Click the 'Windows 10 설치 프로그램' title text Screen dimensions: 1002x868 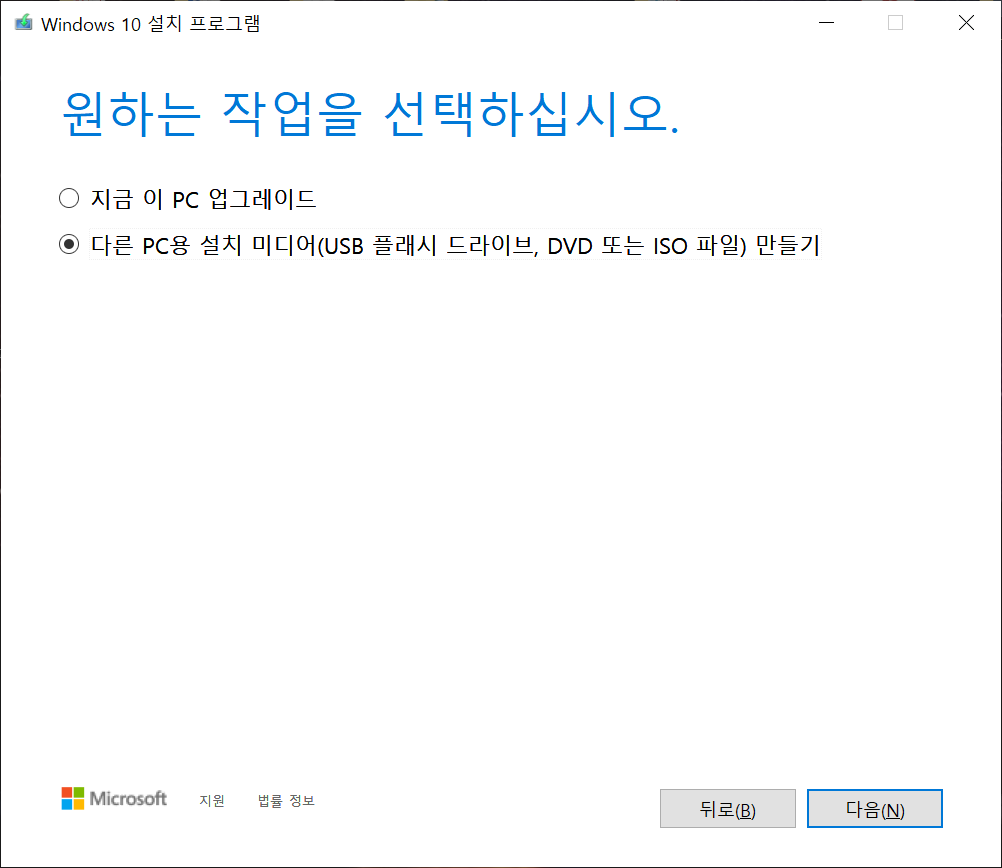point(151,24)
